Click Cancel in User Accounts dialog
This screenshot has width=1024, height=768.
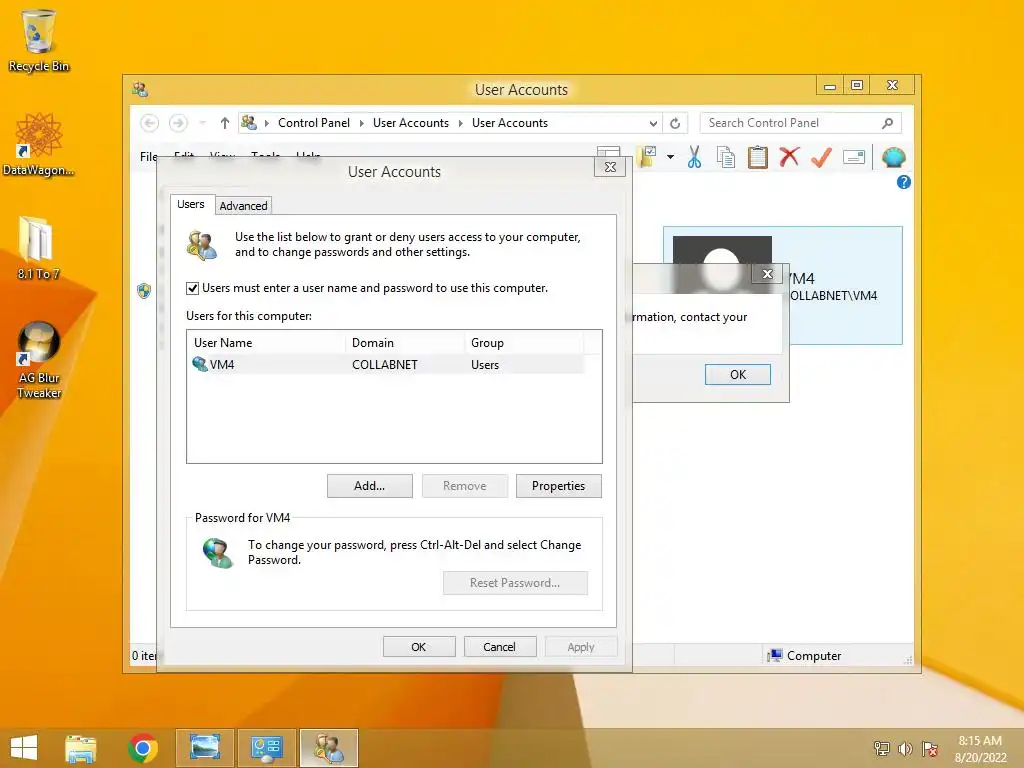tap(500, 647)
